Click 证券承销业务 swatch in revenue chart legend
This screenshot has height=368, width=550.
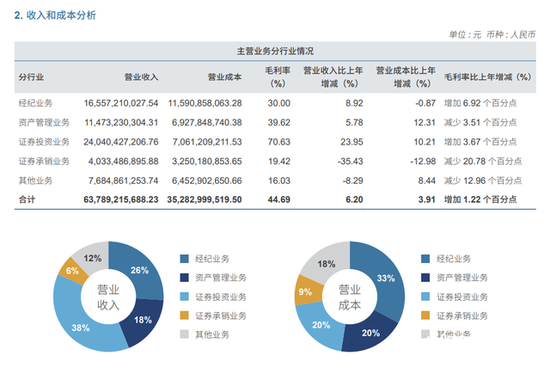tap(185, 315)
